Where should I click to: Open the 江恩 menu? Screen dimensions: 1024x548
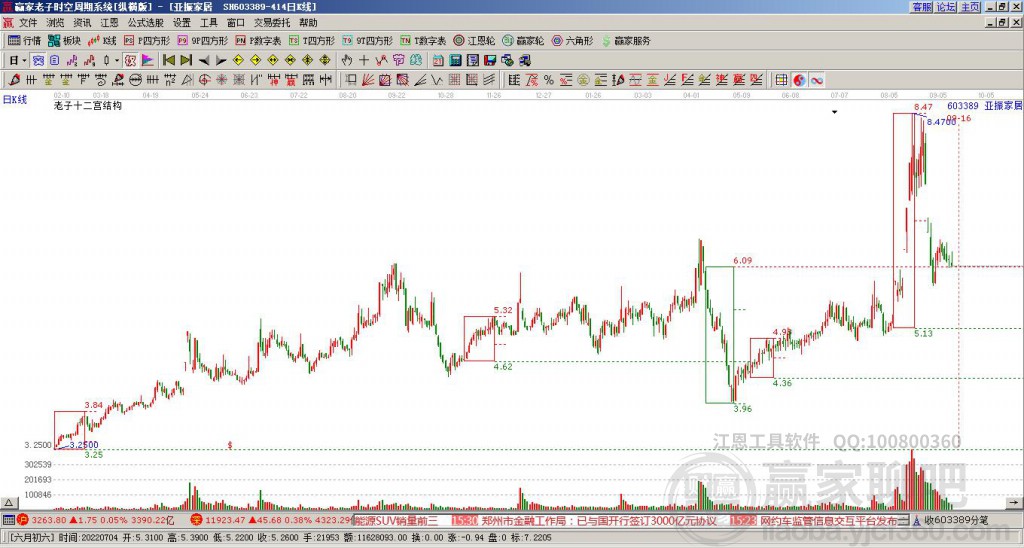tap(109, 23)
